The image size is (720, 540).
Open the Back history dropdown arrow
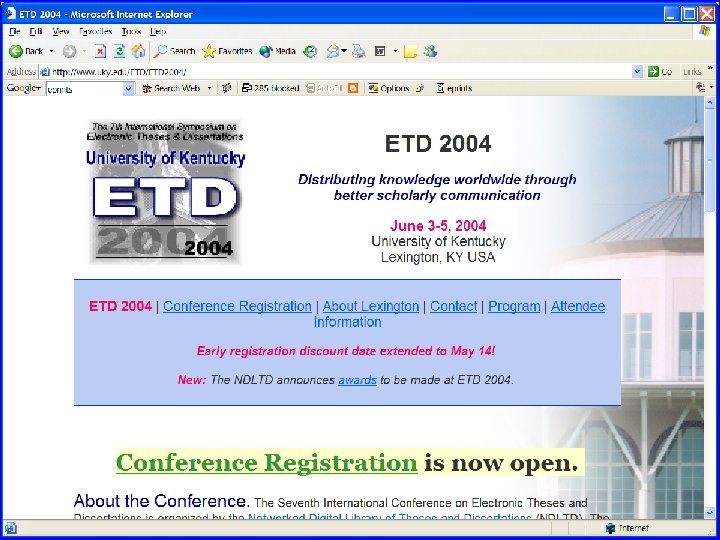[x=51, y=51]
